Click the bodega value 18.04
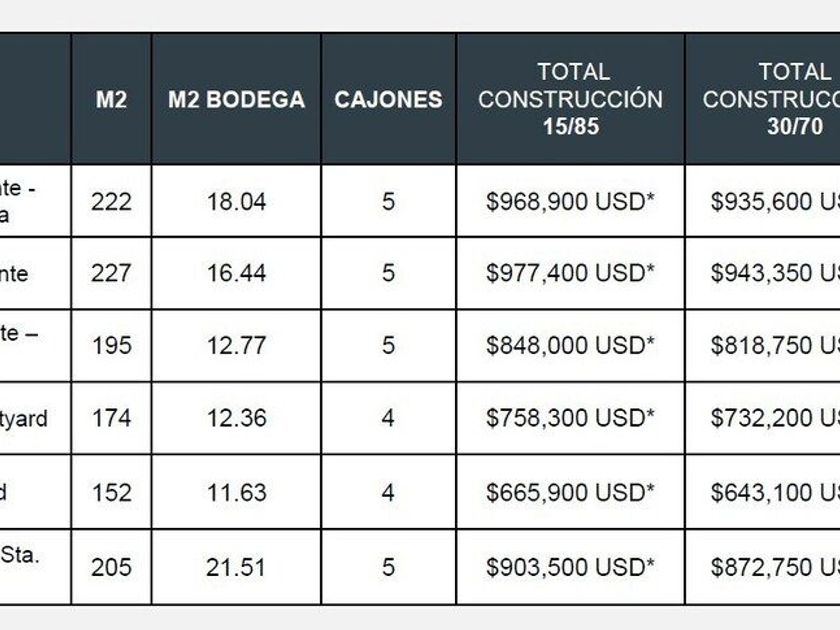The height and width of the screenshot is (630, 840). tap(236, 202)
